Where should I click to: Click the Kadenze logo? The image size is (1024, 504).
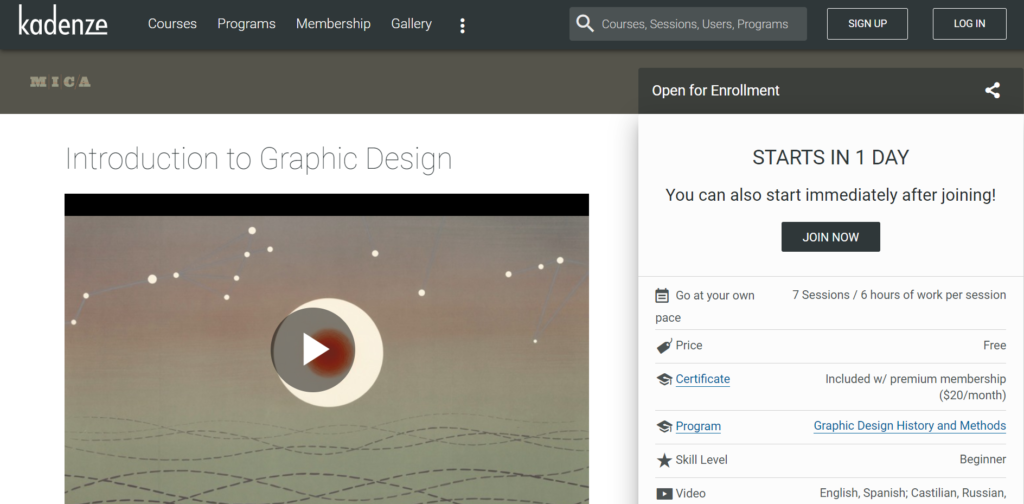pos(63,21)
